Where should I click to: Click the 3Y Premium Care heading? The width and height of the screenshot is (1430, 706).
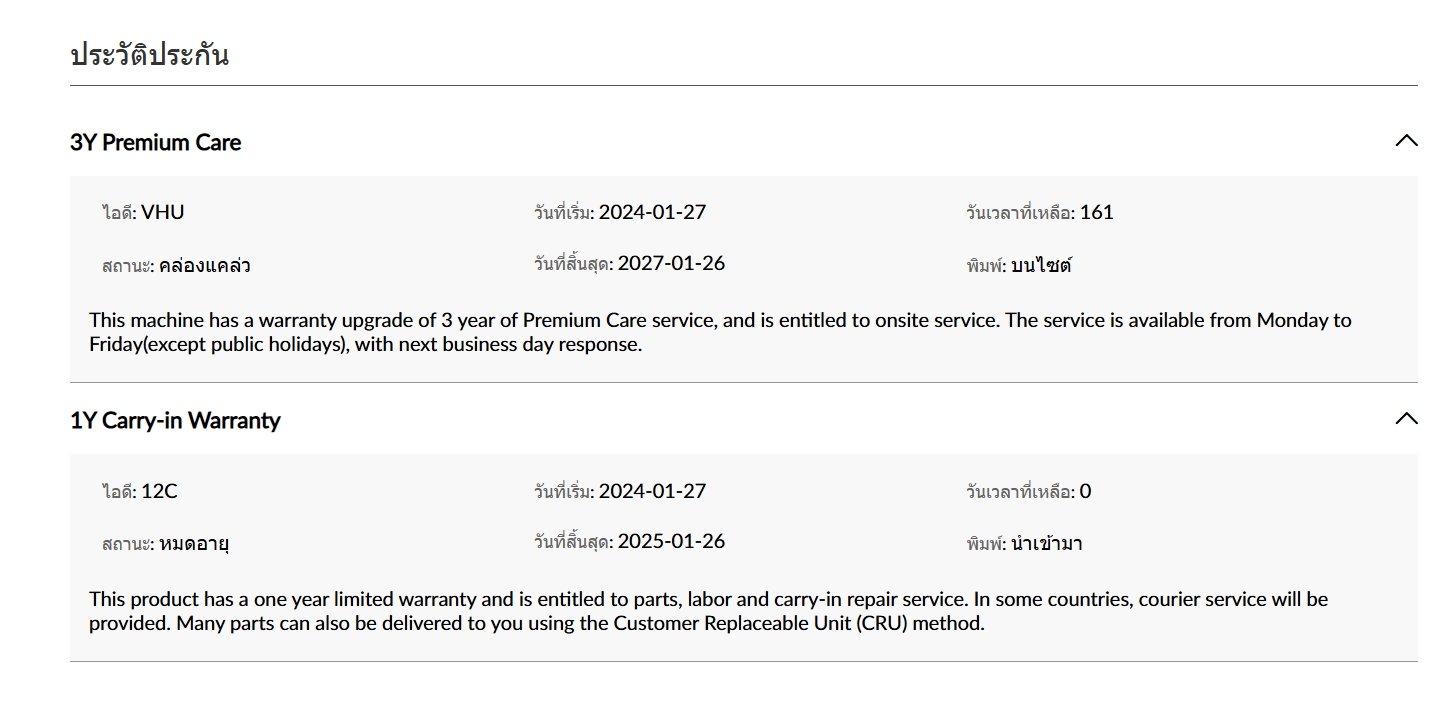tap(156, 142)
